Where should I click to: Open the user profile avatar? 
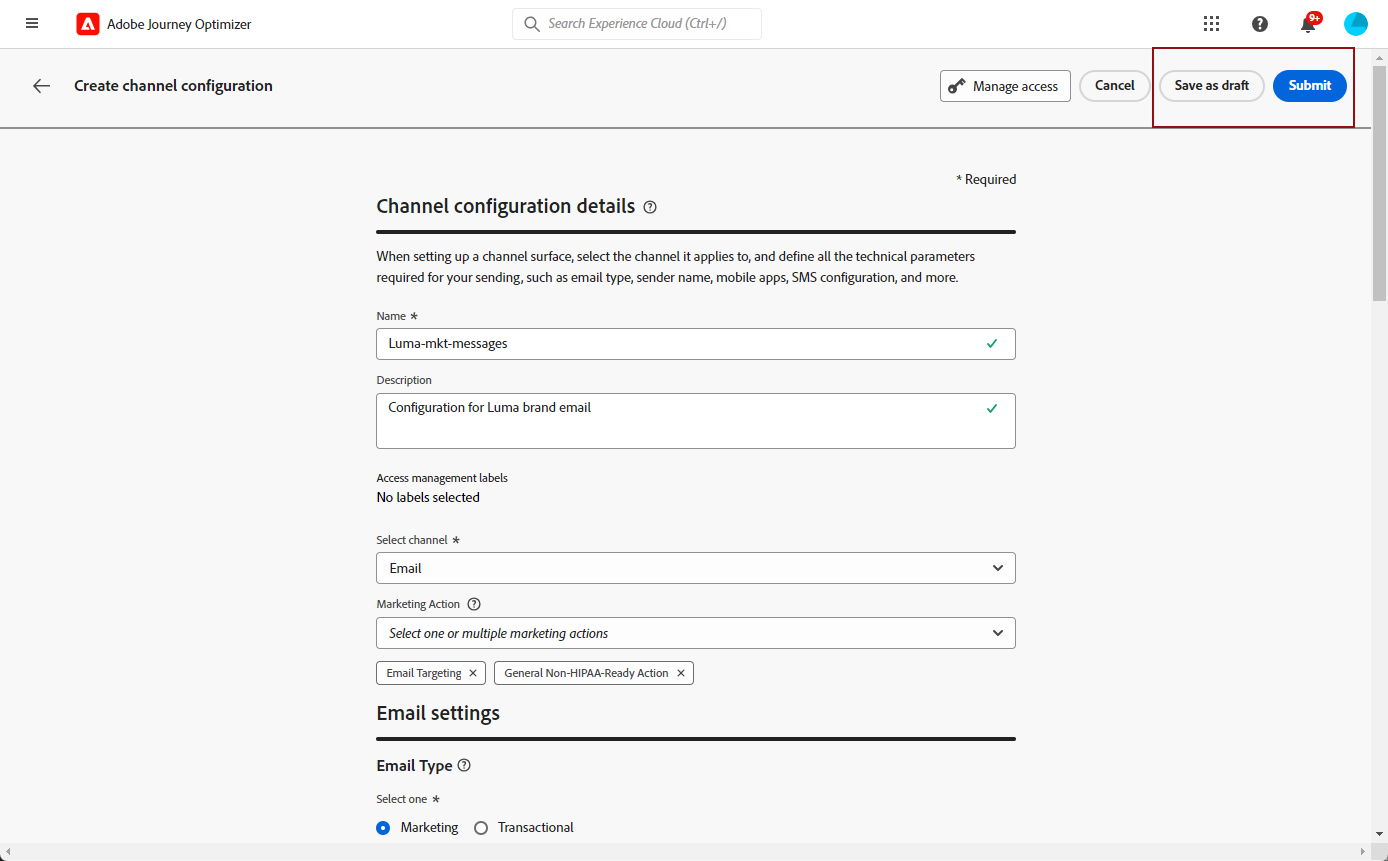coord(1356,24)
